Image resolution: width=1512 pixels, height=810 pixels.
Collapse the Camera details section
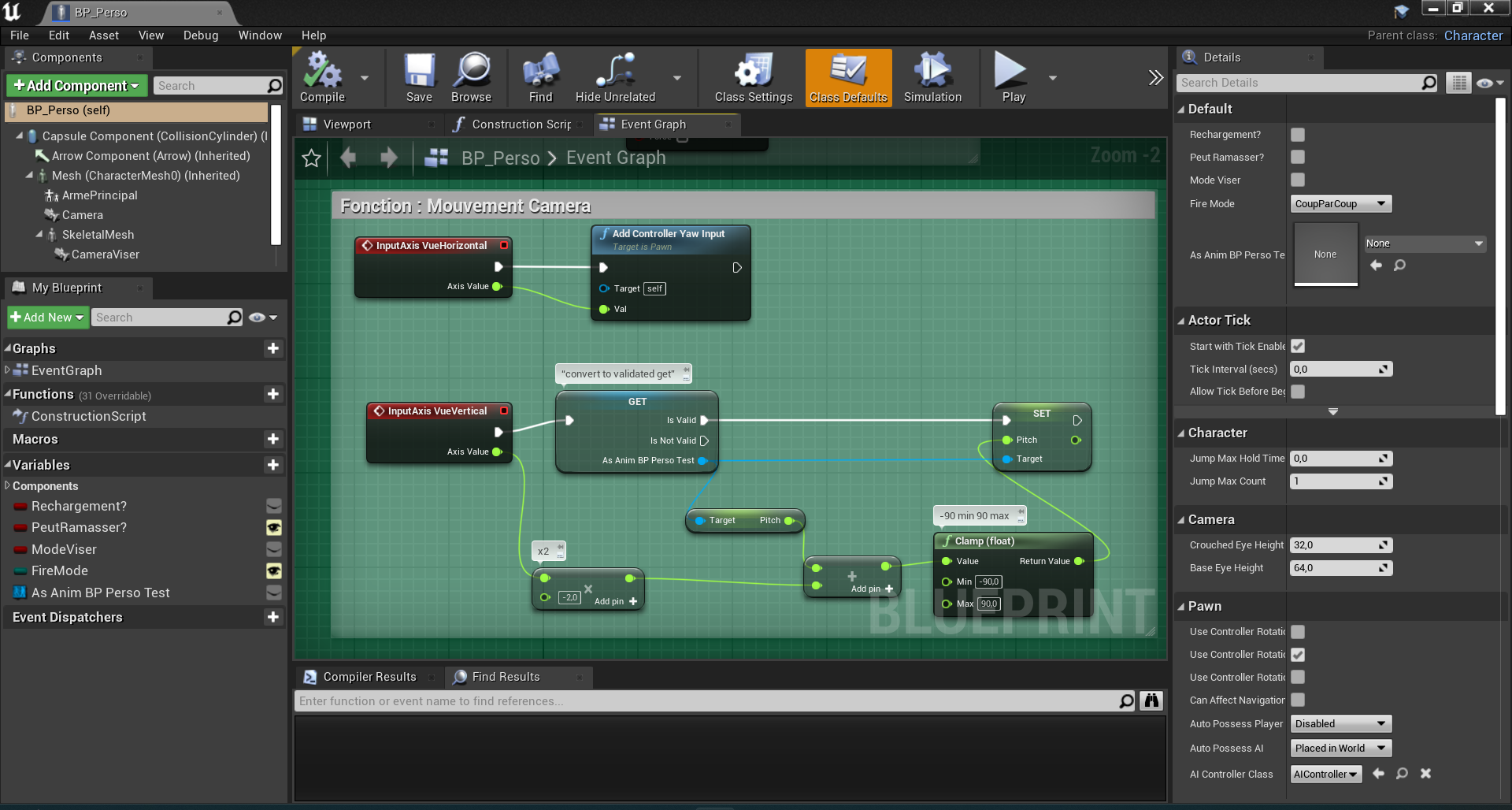1181,520
